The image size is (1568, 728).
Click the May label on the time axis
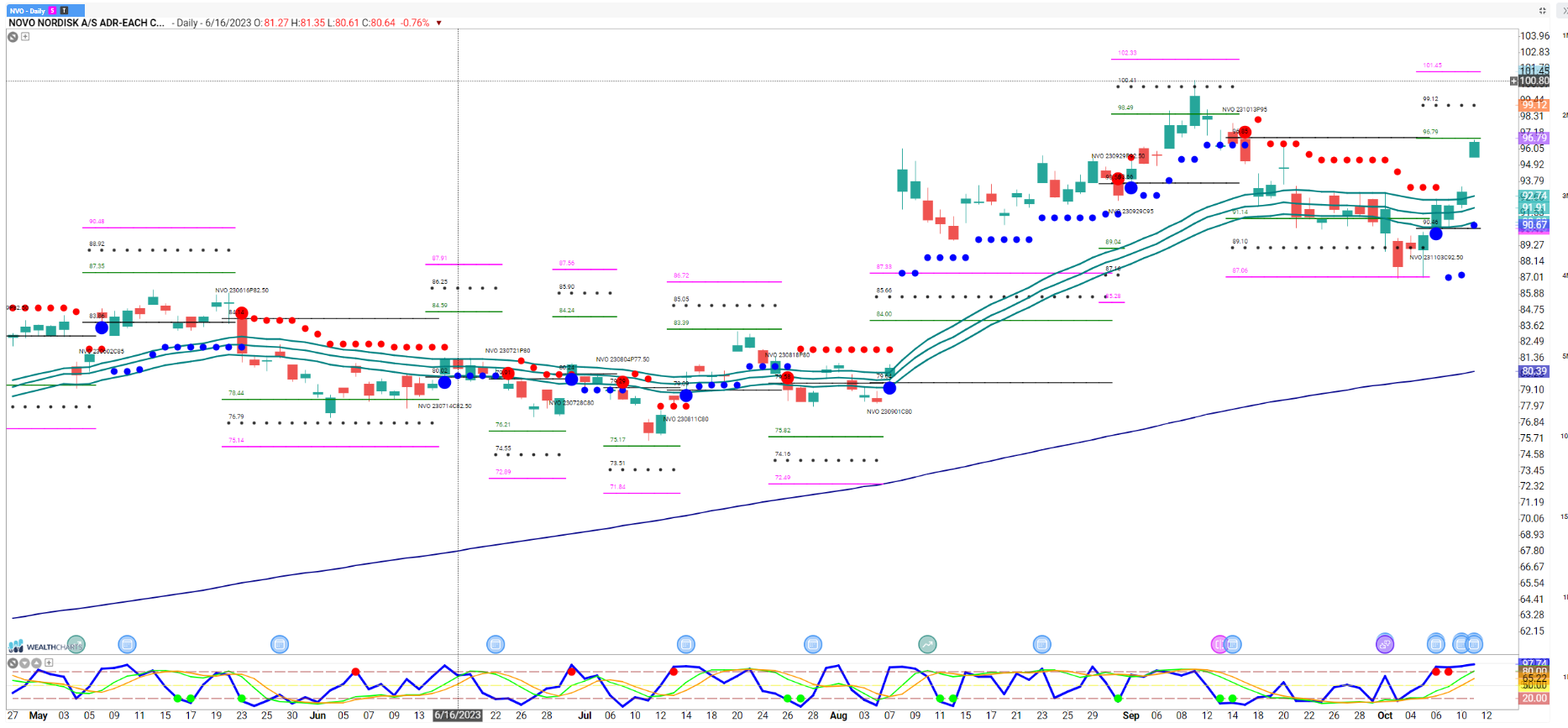[39, 715]
